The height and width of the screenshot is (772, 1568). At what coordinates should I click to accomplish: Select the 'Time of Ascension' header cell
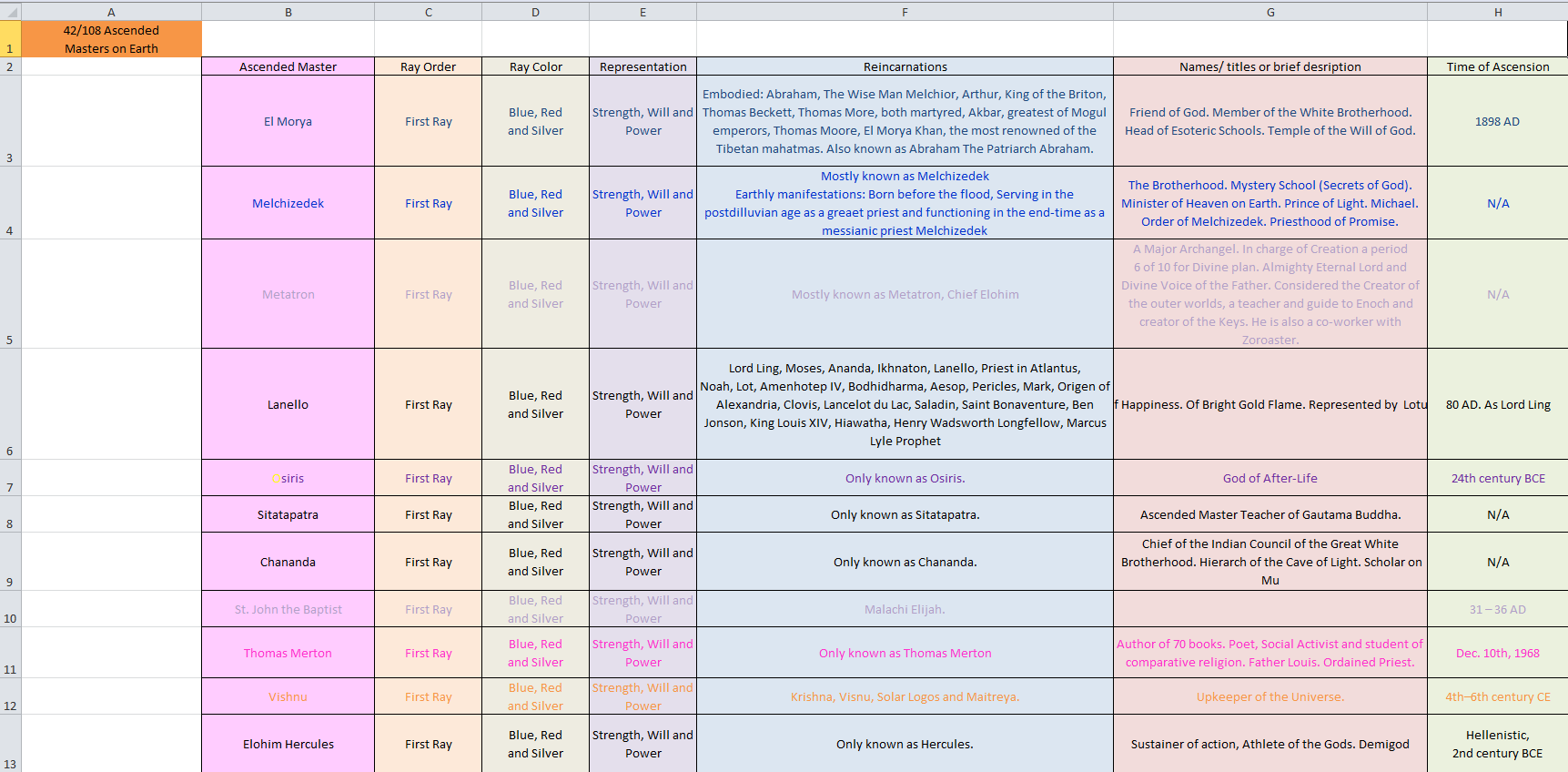coord(1497,66)
